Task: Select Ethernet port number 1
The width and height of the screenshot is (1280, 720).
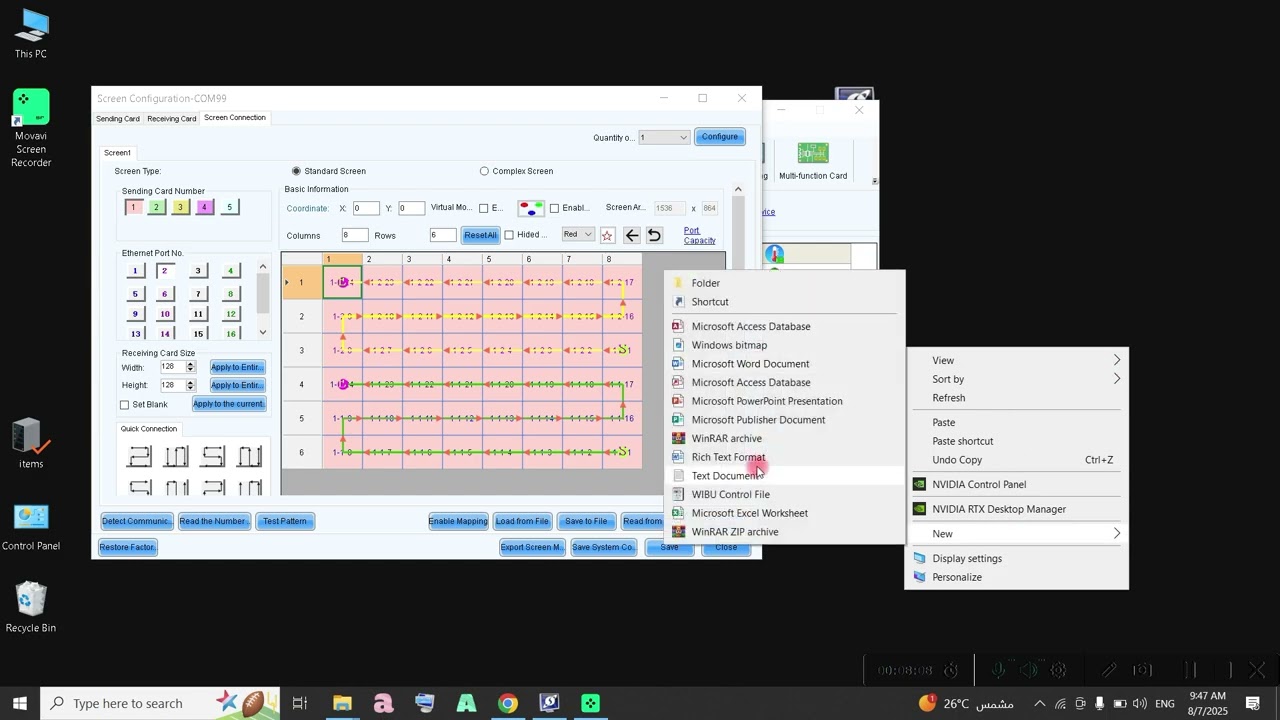Action: coord(135,271)
